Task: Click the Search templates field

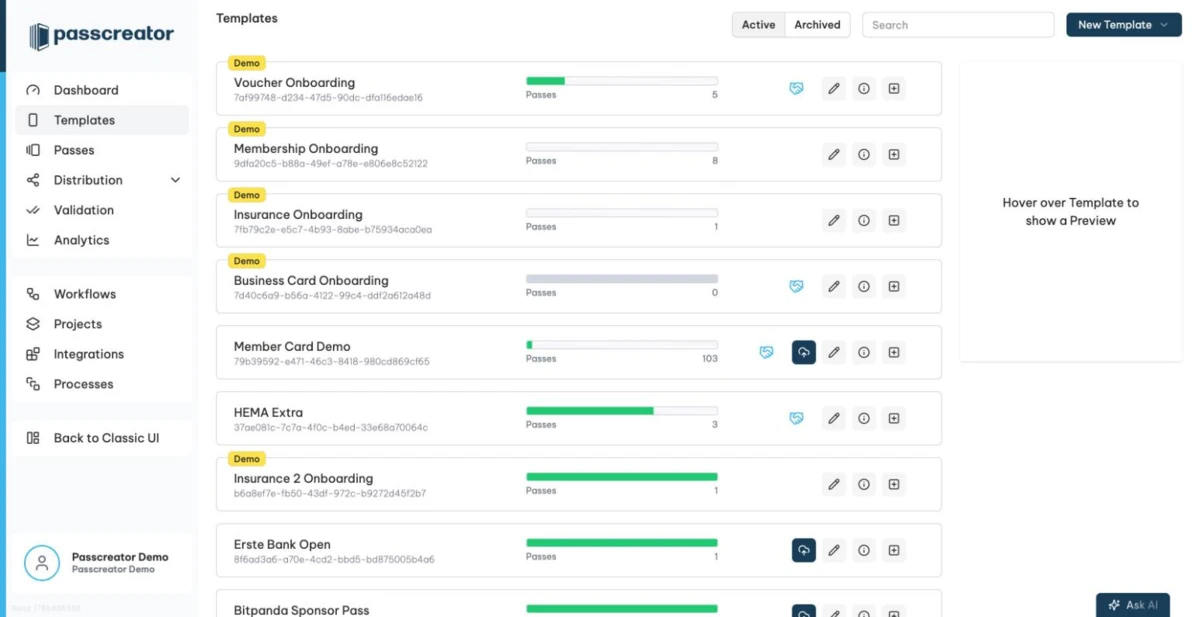Action: coord(958,25)
